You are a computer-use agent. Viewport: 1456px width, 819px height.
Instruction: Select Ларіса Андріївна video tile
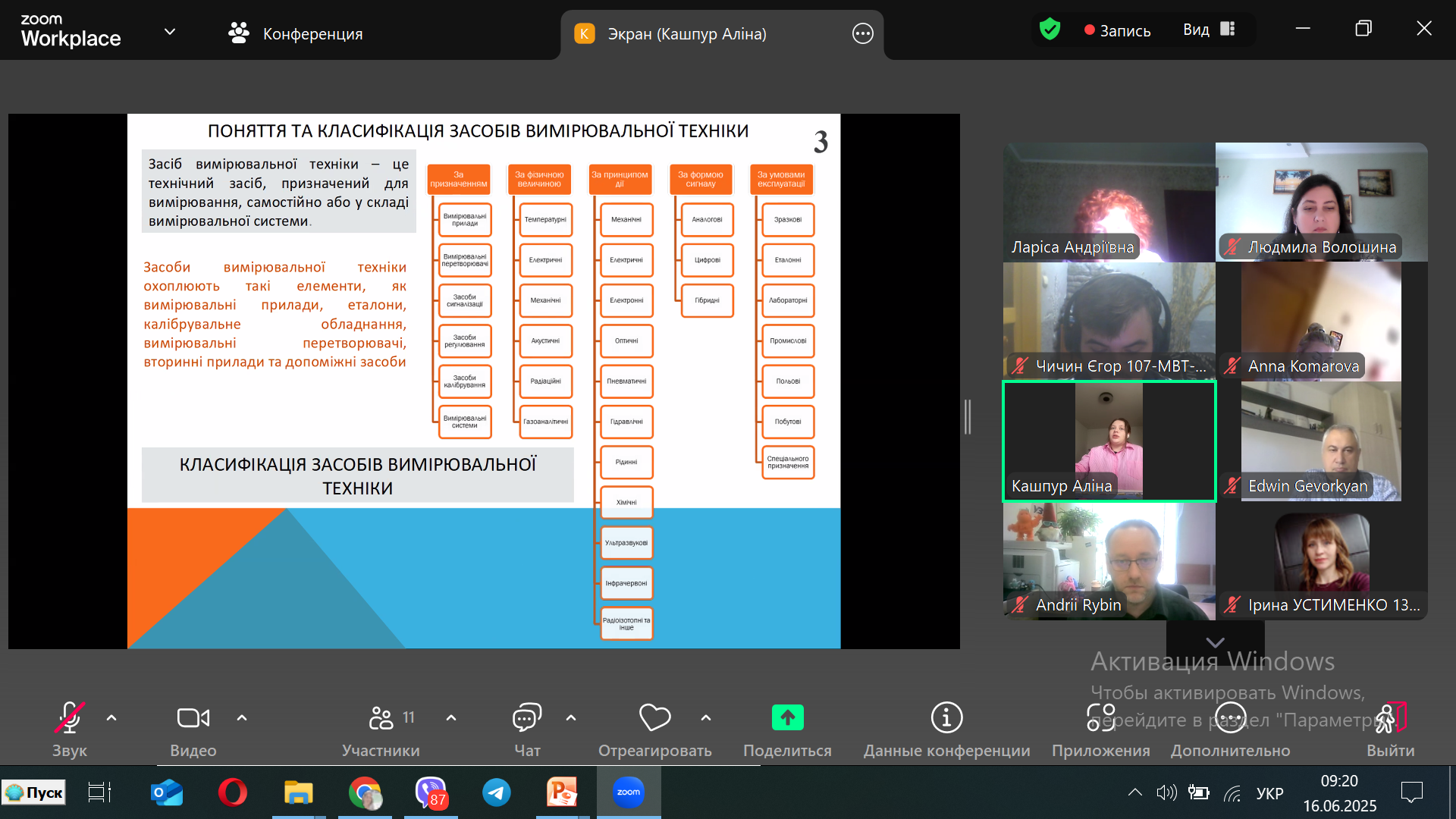(x=1109, y=202)
